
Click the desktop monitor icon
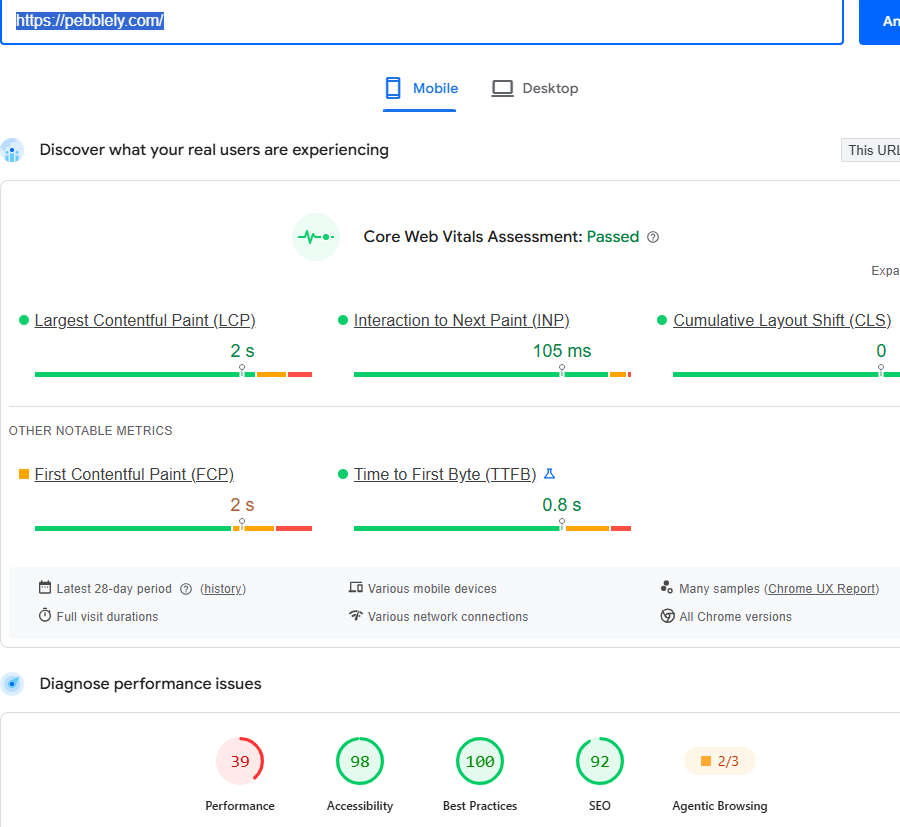(502, 88)
